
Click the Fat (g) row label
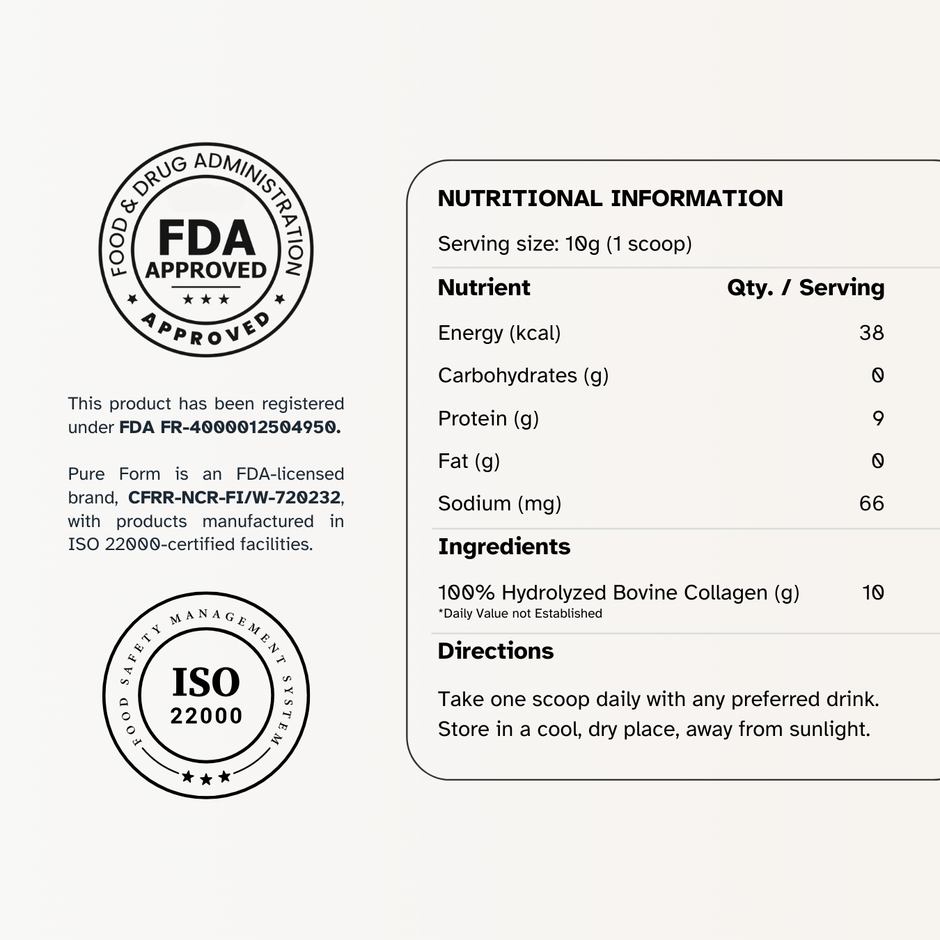(469, 461)
